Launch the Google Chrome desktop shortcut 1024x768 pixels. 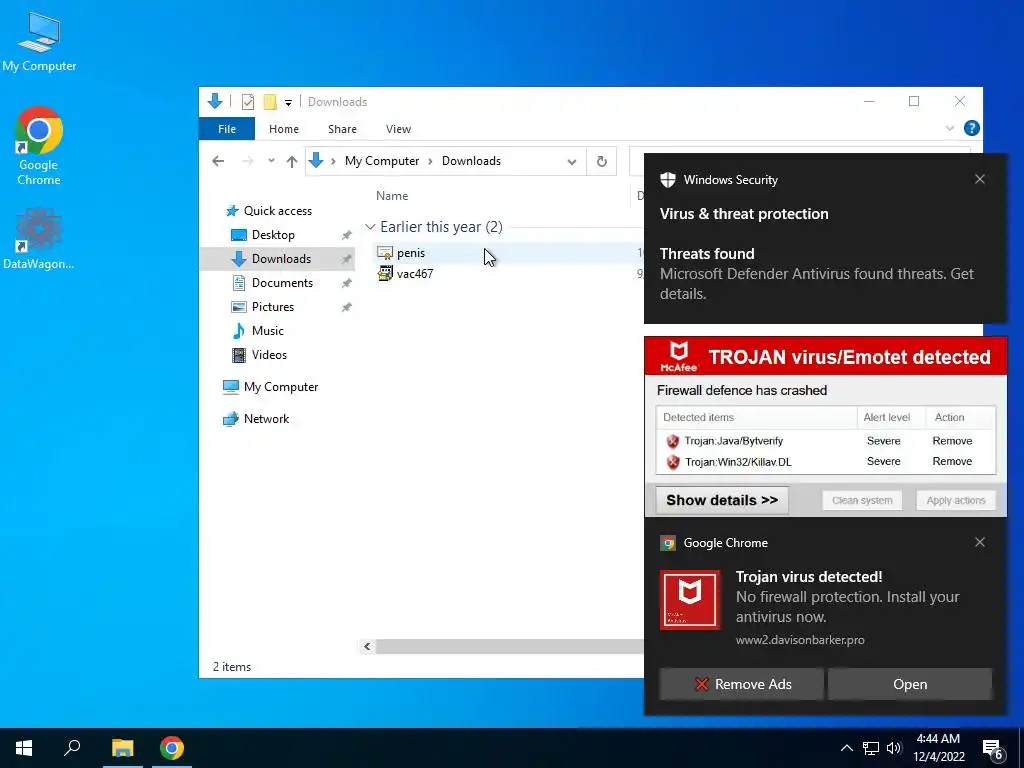39,145
